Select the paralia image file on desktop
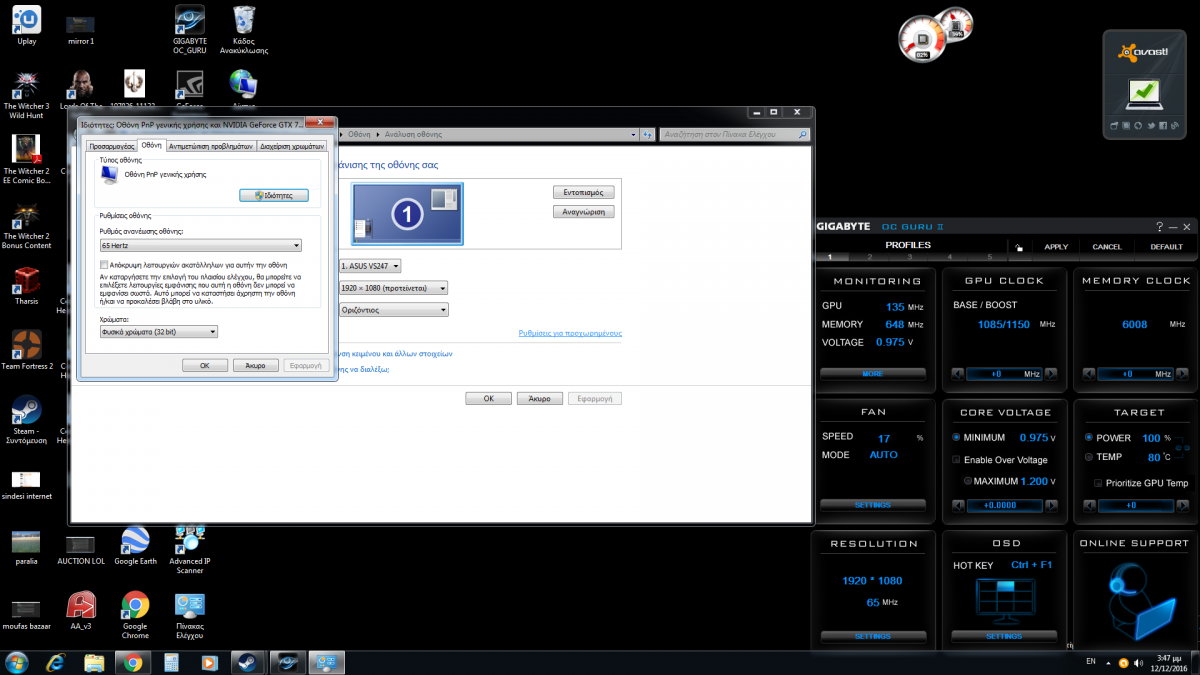Viewport: 1200px width, 675px height. click(27, 548)
